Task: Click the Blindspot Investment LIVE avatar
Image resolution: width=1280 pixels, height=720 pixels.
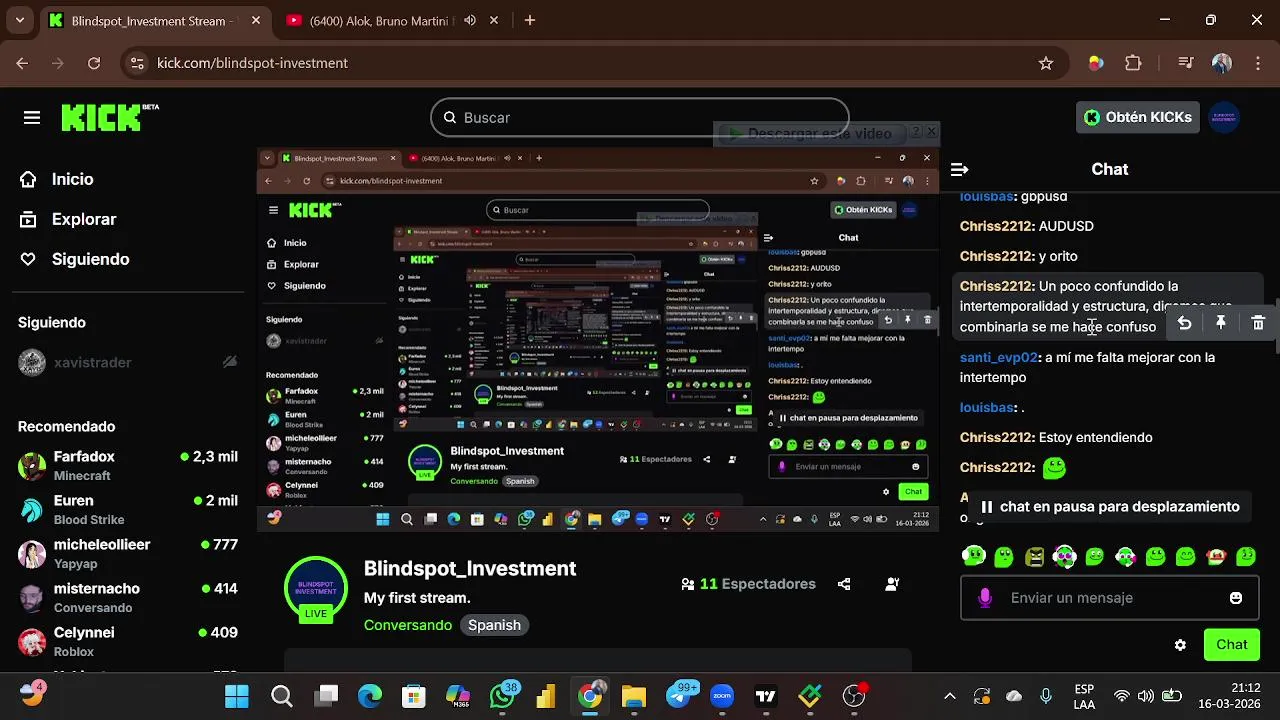Action: click(x=316, y=589)
